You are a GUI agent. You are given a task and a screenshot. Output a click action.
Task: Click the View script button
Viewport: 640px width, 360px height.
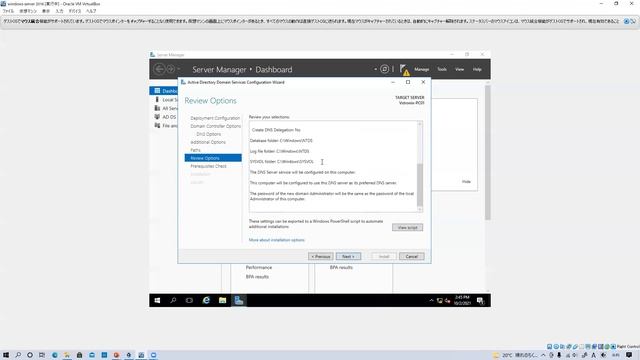pyautogui.click(x=407, y=227)
